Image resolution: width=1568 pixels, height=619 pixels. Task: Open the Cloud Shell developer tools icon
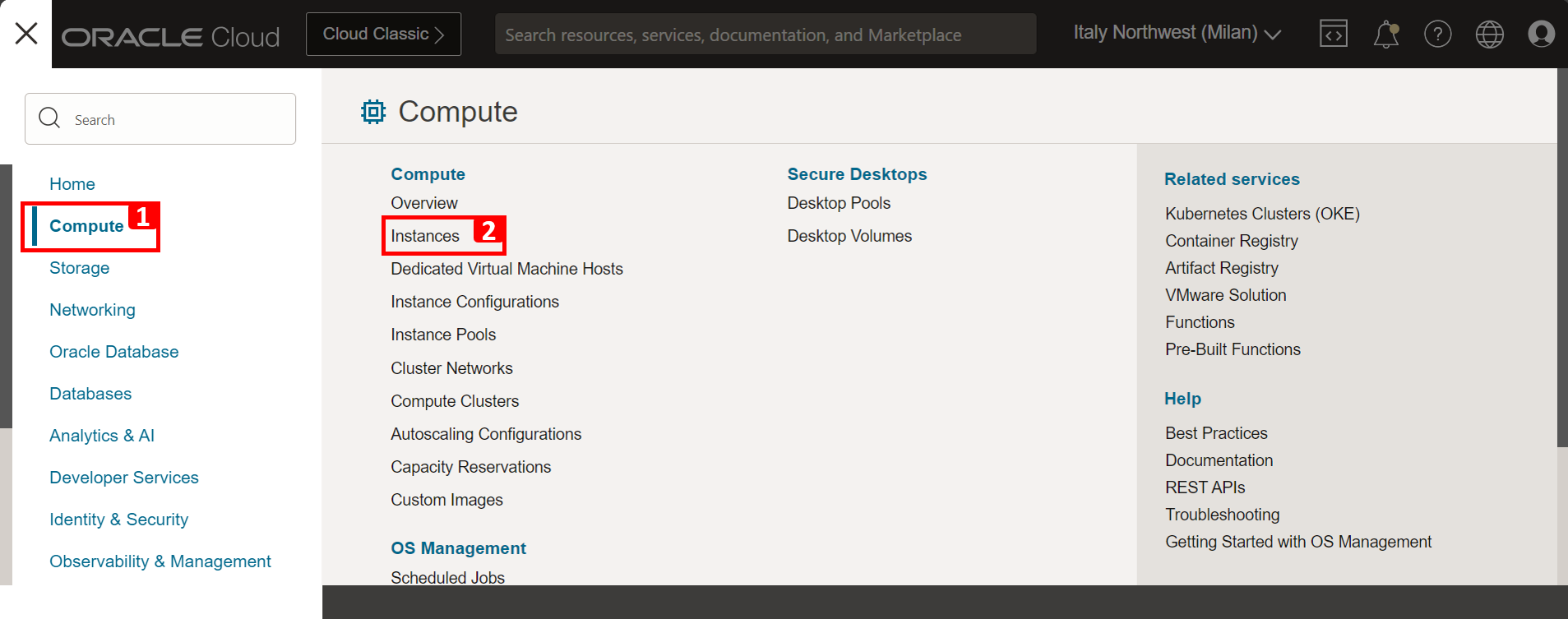point(1333,34)
